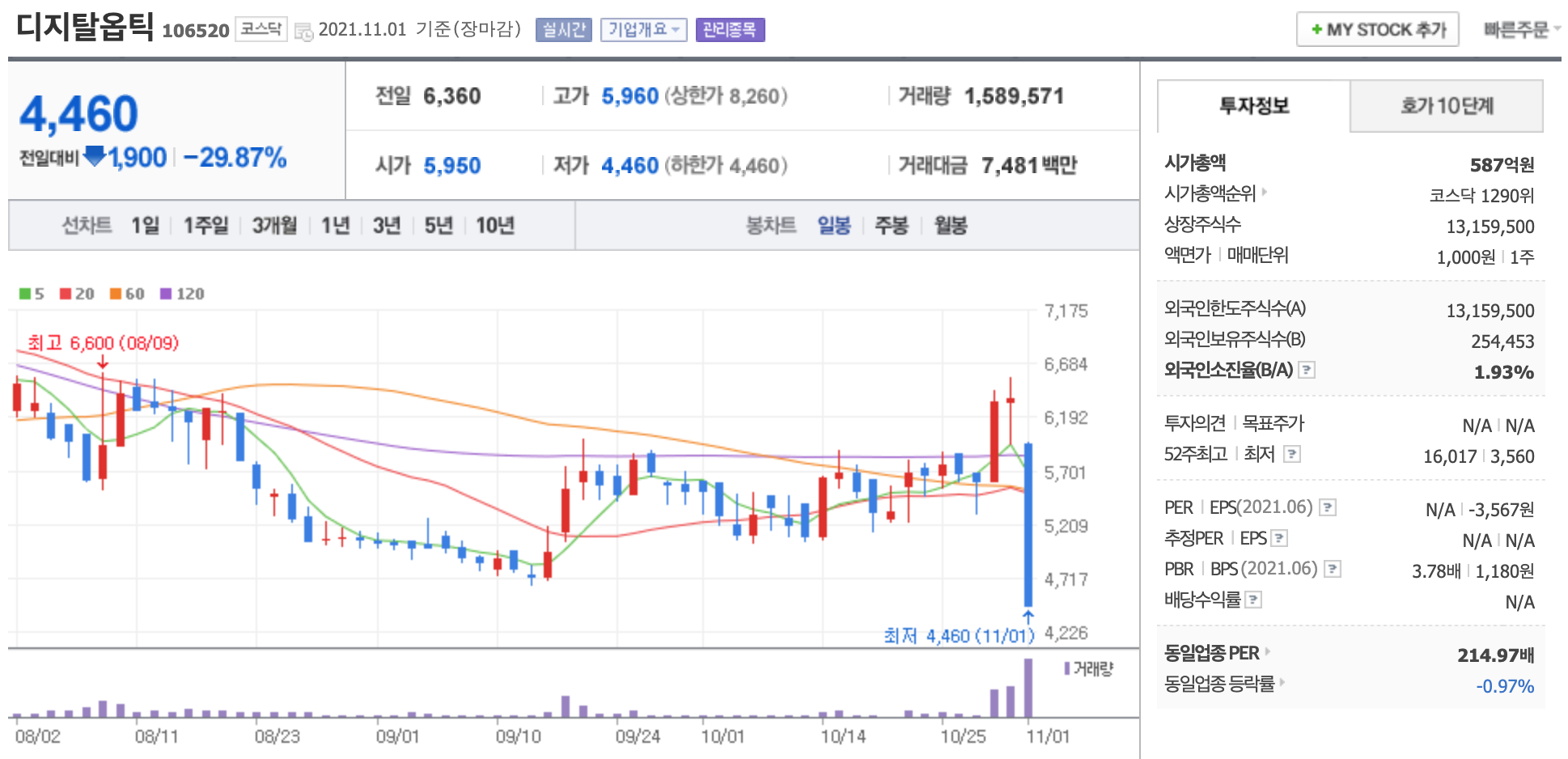This screenshot has height=759, width=1568.
Task: Click the 시가 value 5,950
Action: coord(452,166)
